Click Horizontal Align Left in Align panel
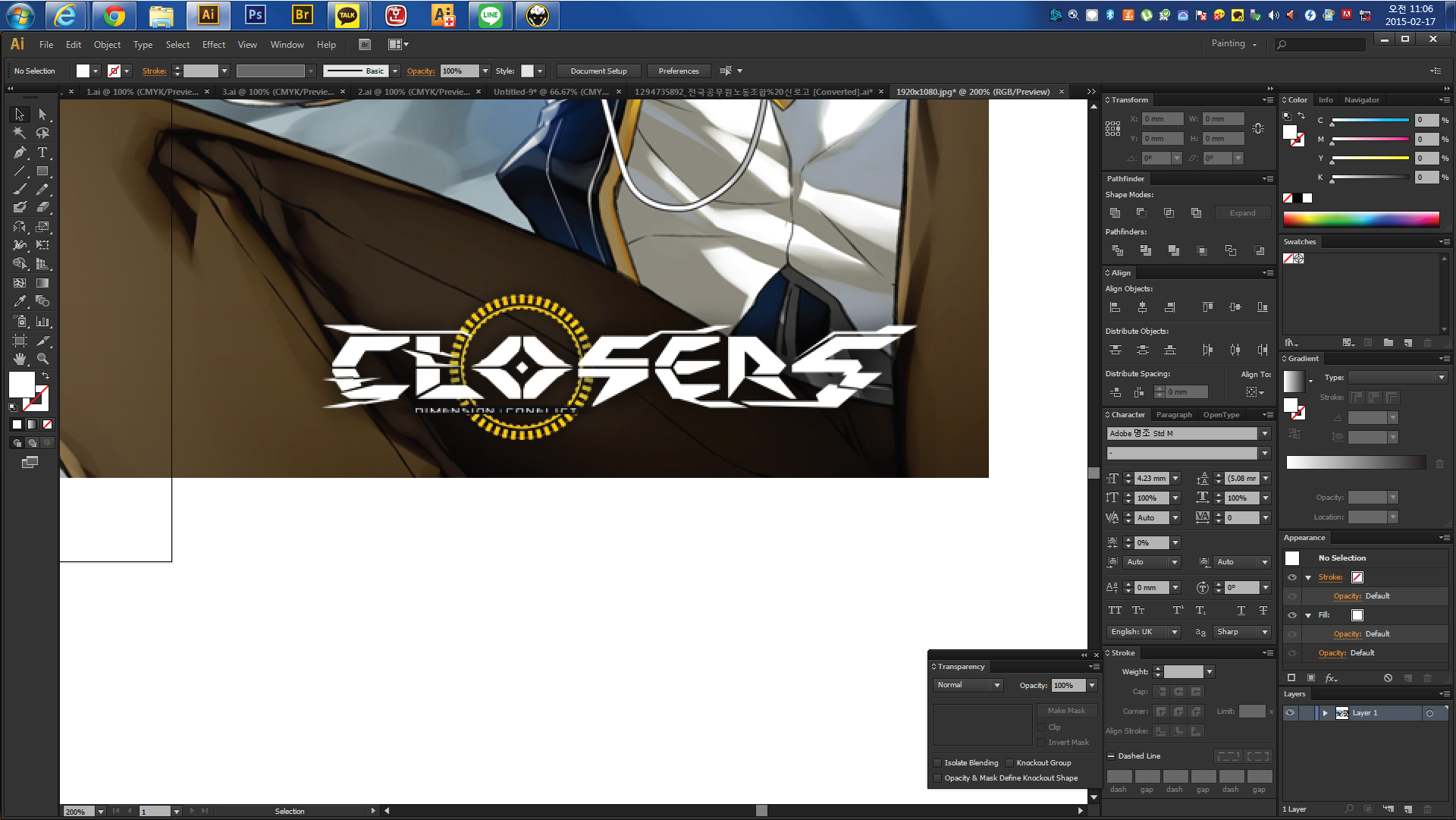Screen dimensions: 1456x820 point(1115,307)
